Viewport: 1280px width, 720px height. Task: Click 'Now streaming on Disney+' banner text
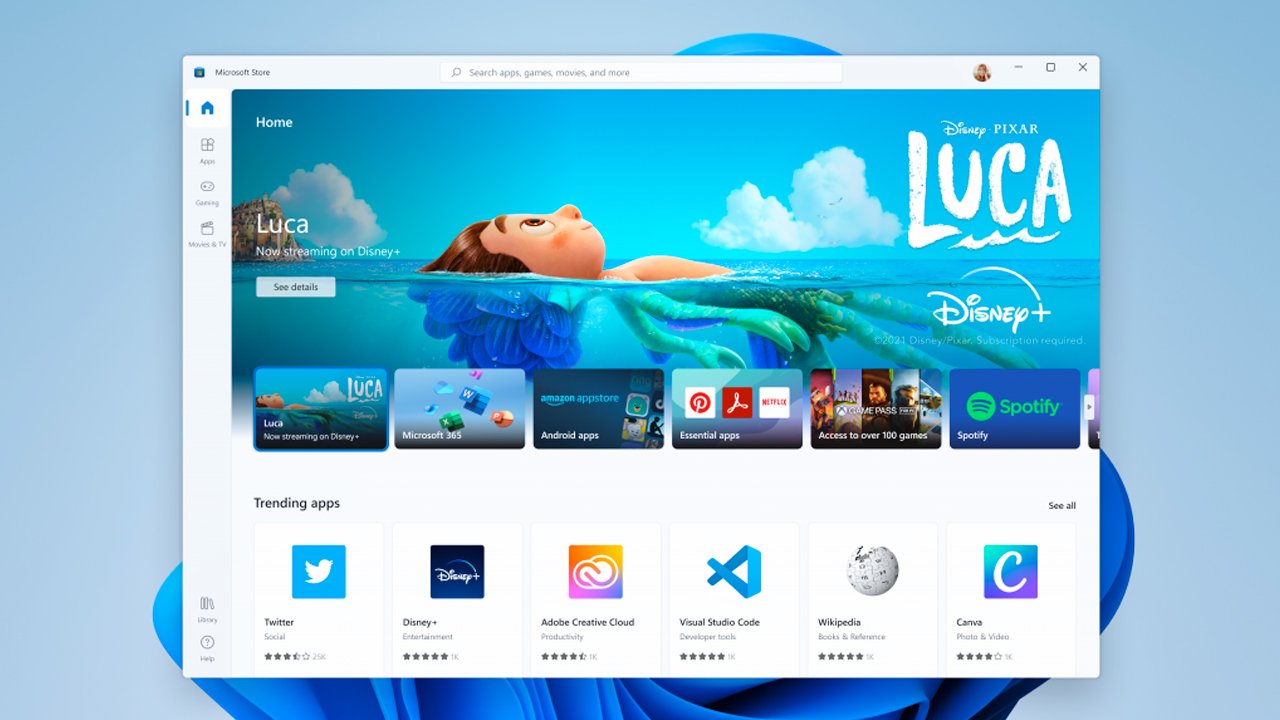328,252
